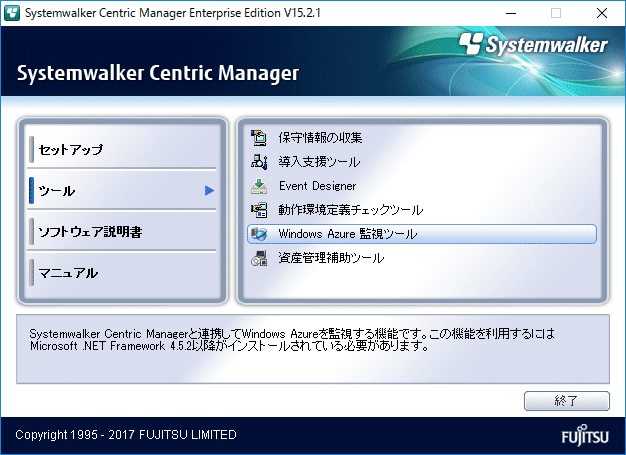626x455 pixels.
Task: Click the 終了 button to exit
Action: pos(567,401)
